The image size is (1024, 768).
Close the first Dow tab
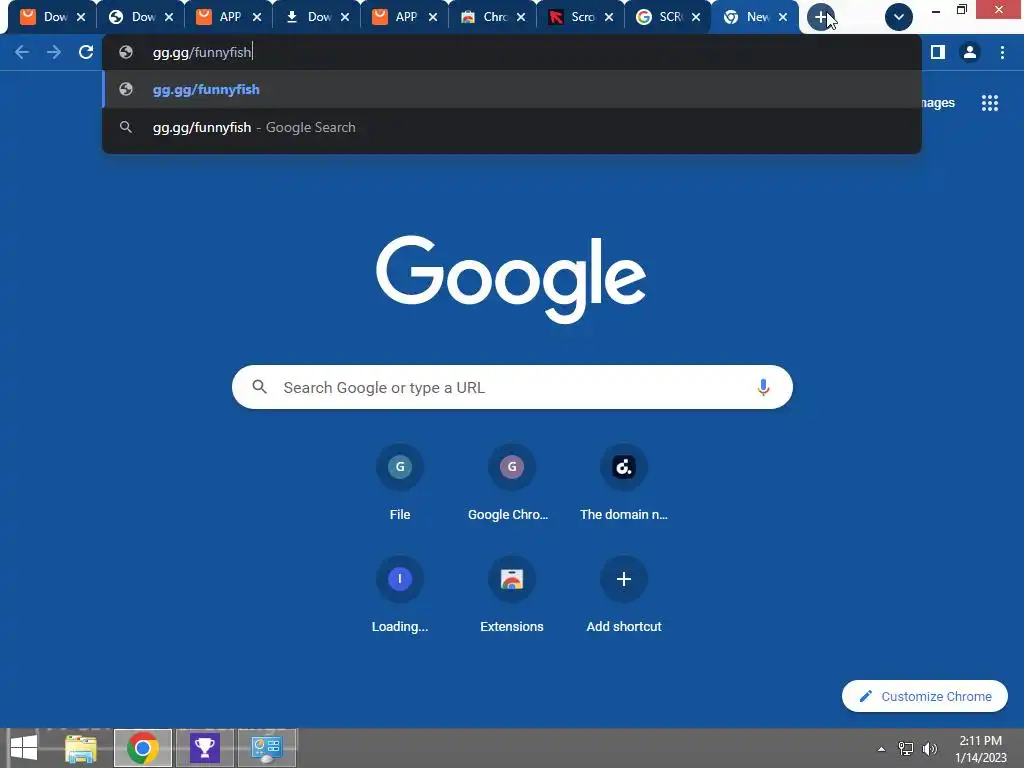point(81,18)
